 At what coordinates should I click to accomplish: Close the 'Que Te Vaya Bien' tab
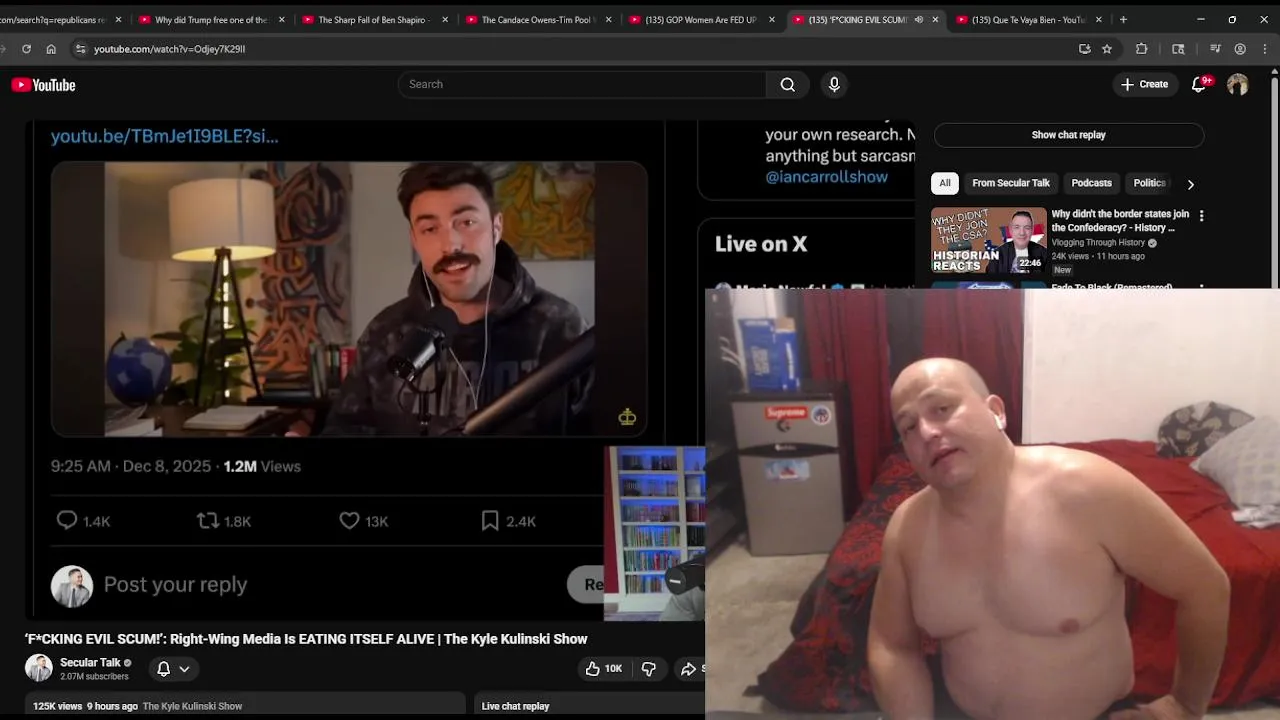(x=1098, y=19)
